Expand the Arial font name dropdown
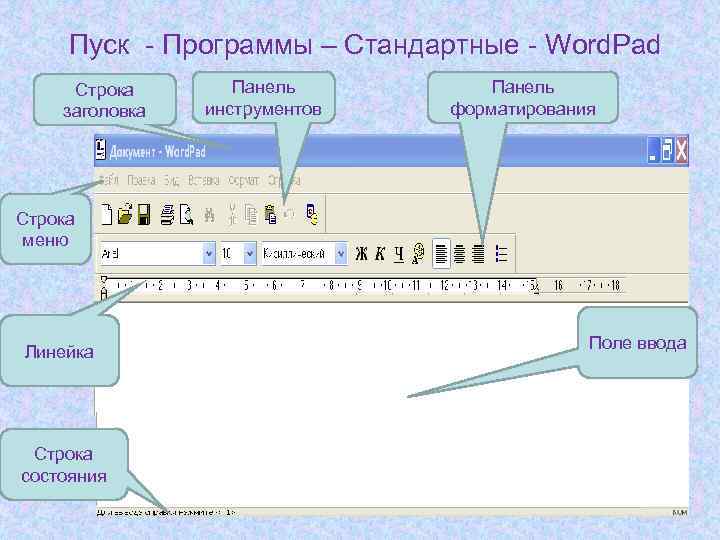Viewport: 720px width, 540px height. click(x=209, y=253)
